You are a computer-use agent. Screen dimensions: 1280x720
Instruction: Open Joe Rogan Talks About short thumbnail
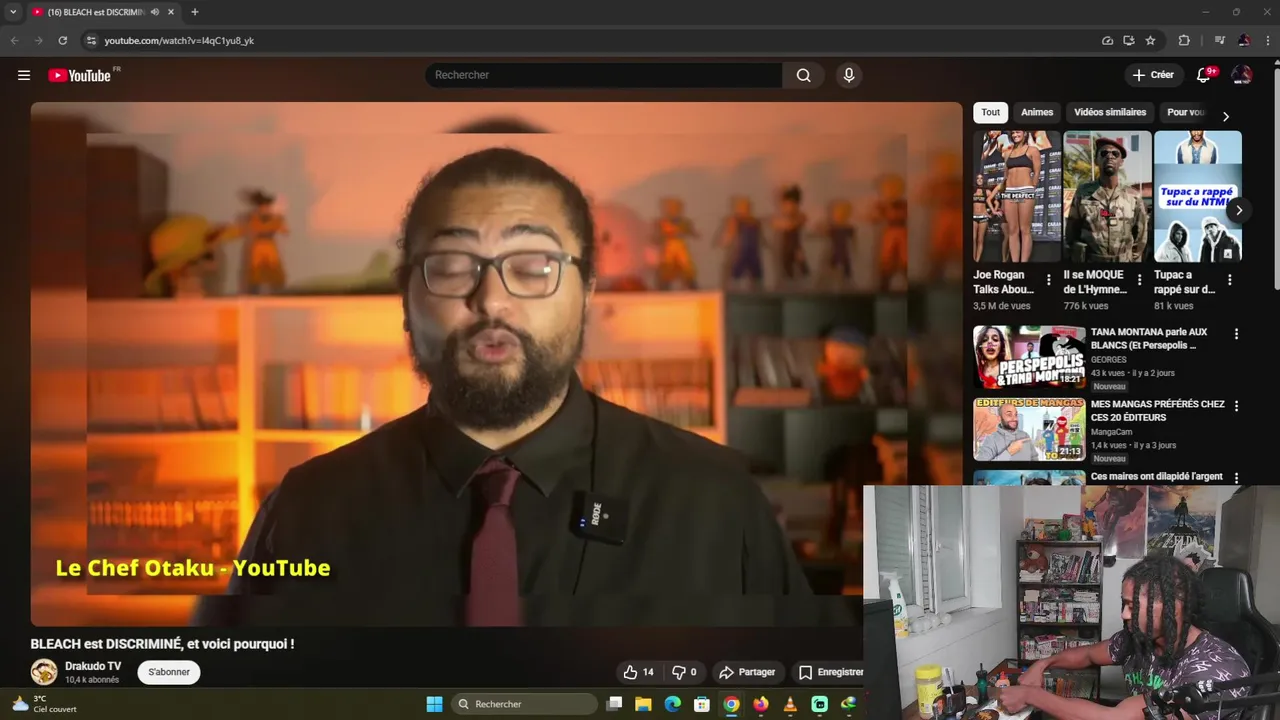[1017, 196]
